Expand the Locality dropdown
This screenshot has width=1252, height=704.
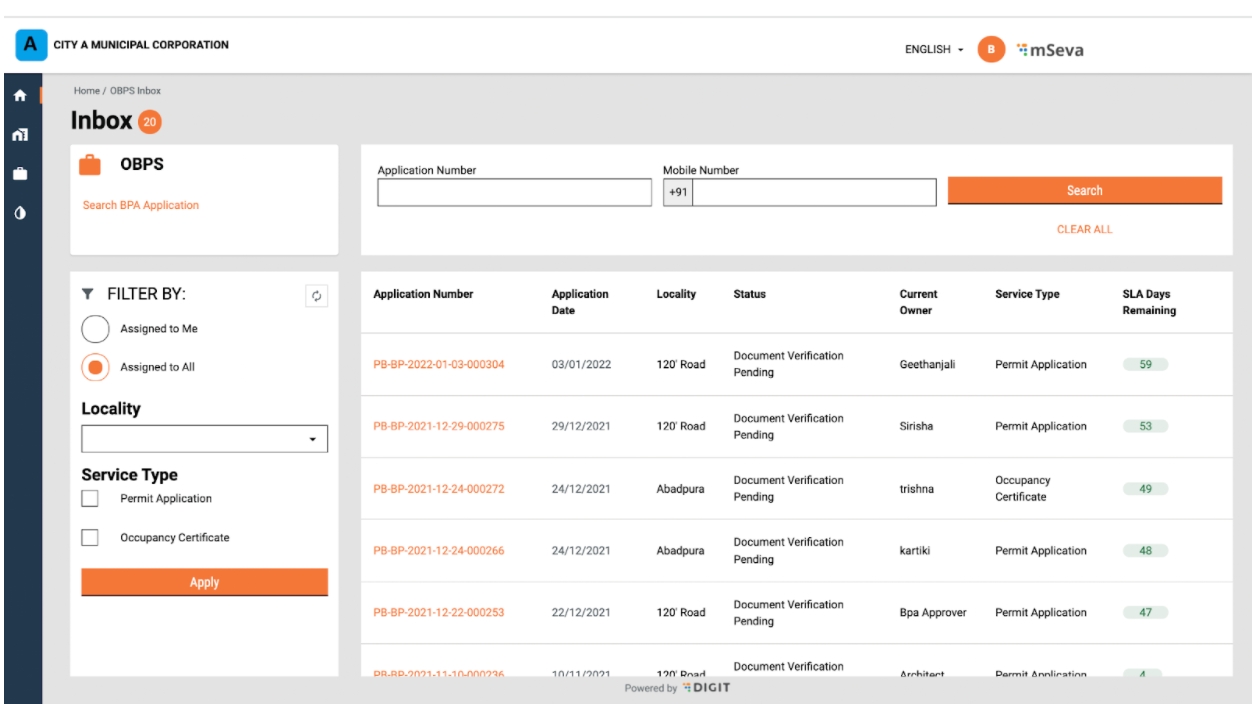(x=204, y=439)
